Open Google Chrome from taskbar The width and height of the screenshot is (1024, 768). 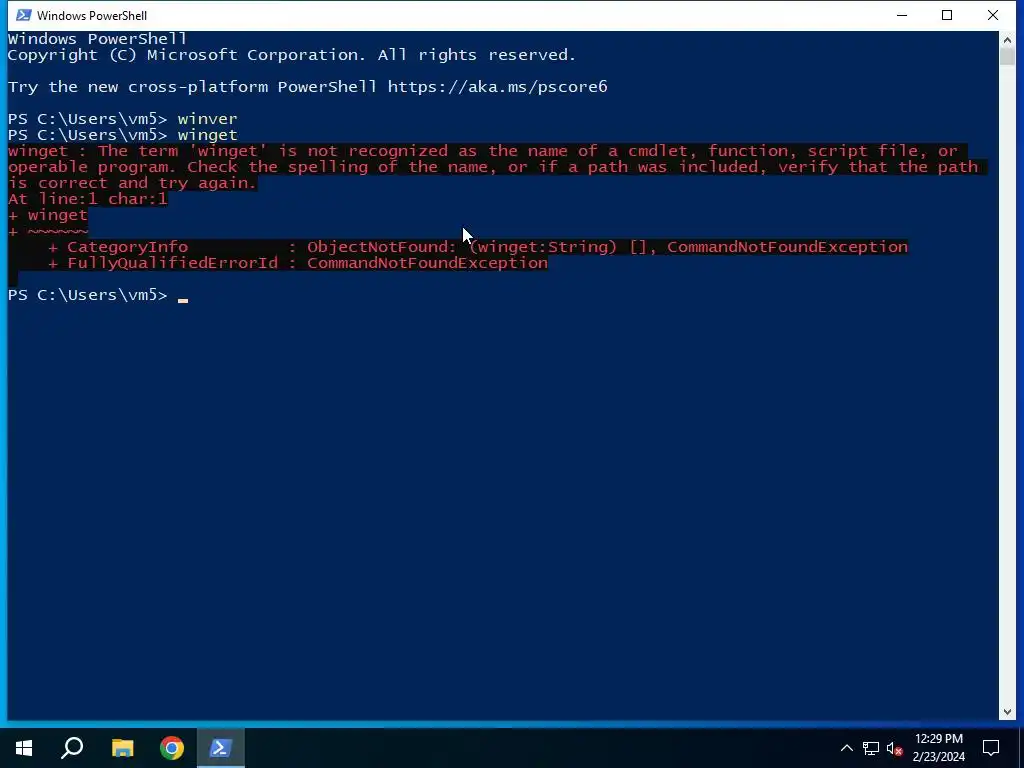(x=172, y=748)
